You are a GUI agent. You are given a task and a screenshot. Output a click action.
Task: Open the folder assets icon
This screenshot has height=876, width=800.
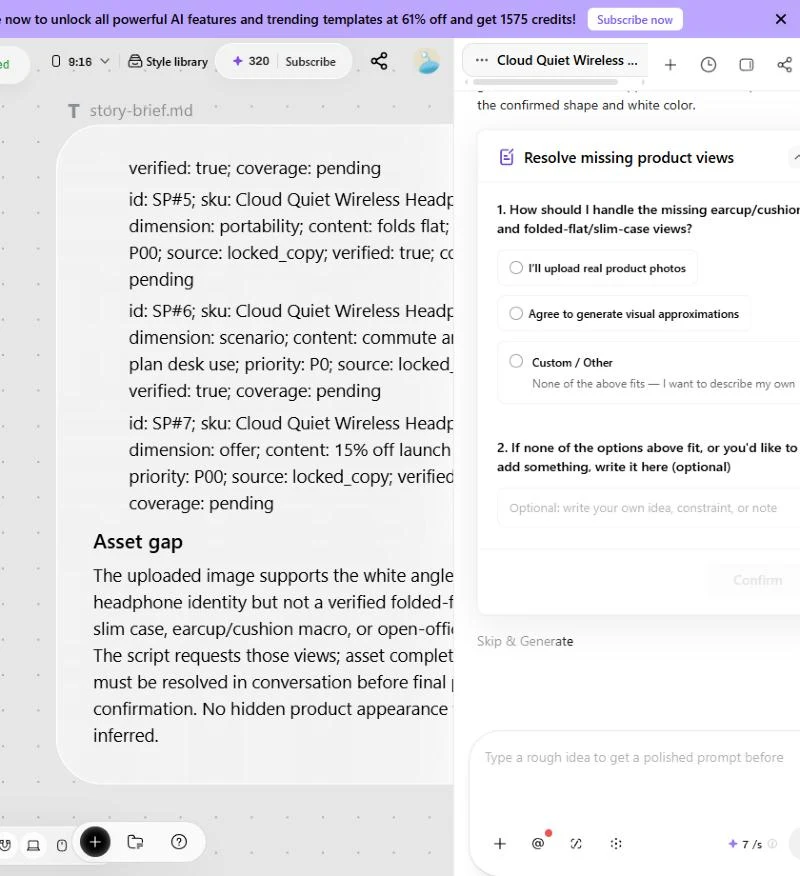[135, 842]
